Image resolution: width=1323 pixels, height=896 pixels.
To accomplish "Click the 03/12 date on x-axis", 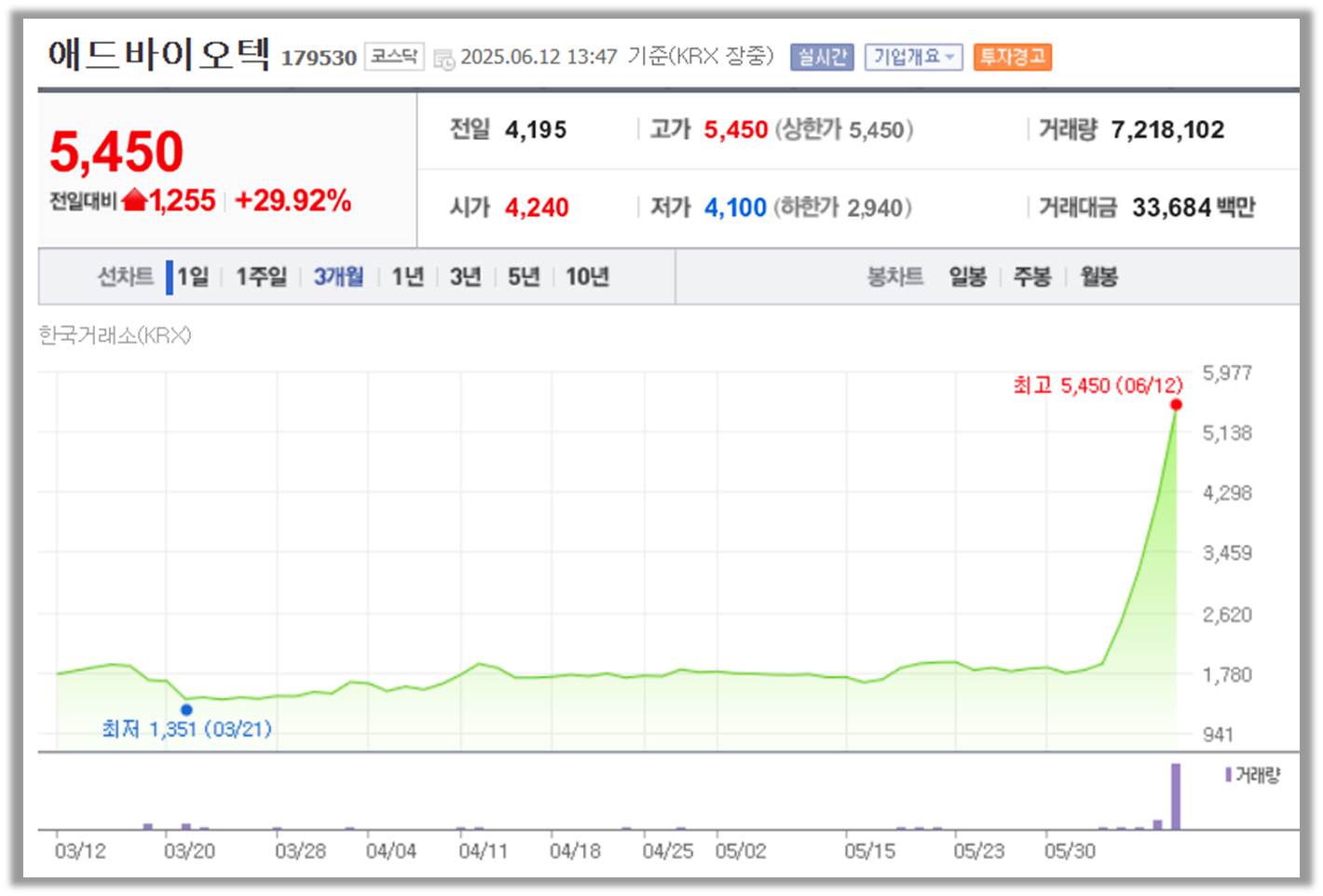I will pyautogui.click(x=80, y=851).
